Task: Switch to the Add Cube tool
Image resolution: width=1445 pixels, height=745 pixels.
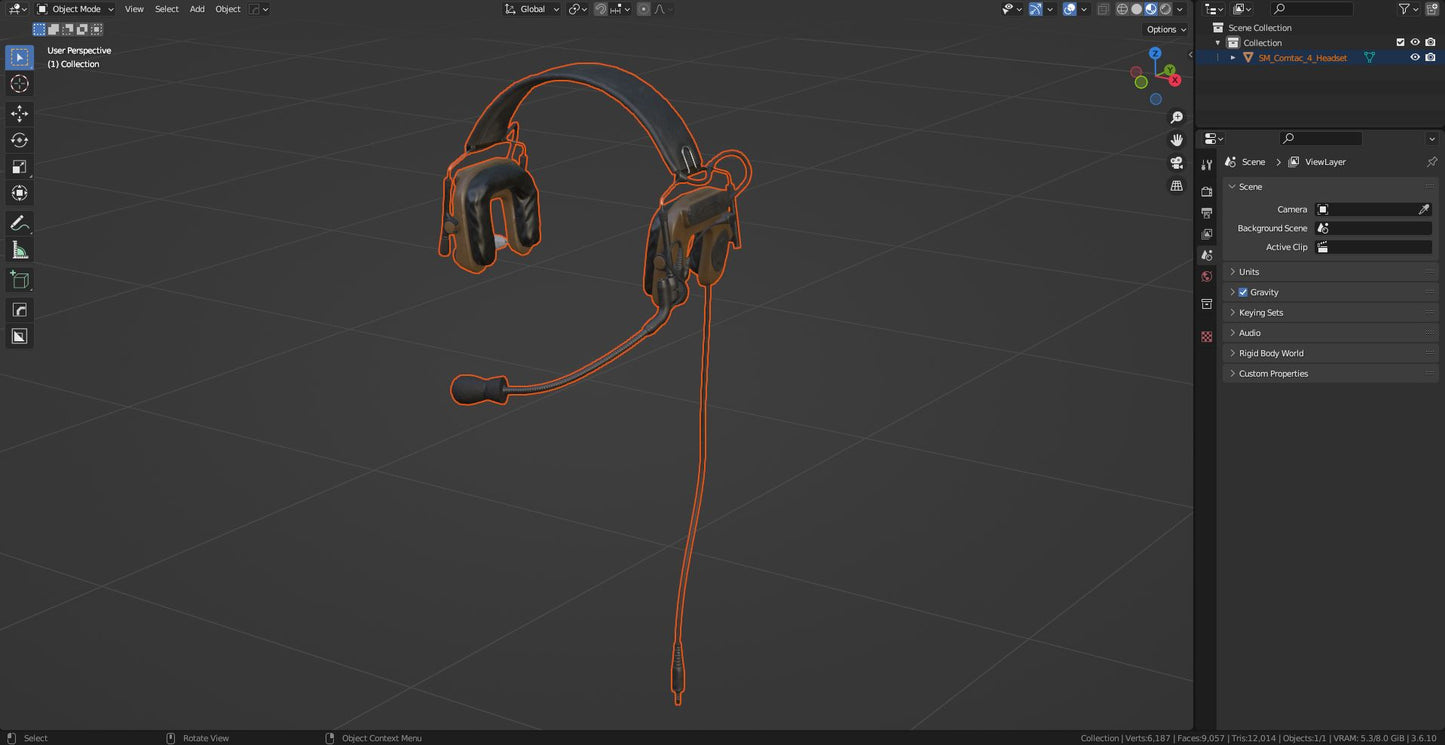Action: click(x=19, y=279)
